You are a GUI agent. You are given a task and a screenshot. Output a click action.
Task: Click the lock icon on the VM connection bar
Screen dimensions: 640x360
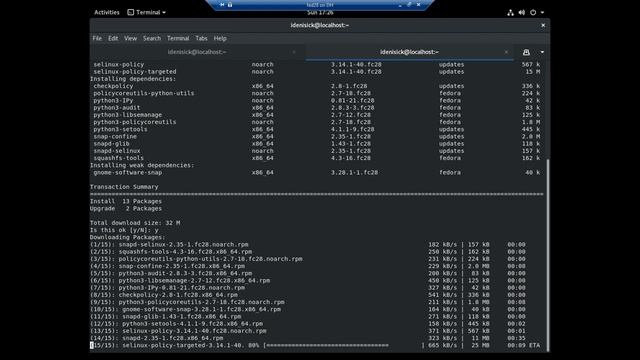[230, 4]
